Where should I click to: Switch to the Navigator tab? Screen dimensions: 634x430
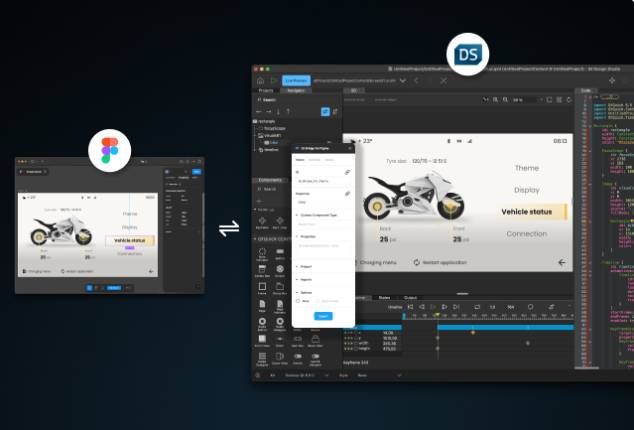294,91
